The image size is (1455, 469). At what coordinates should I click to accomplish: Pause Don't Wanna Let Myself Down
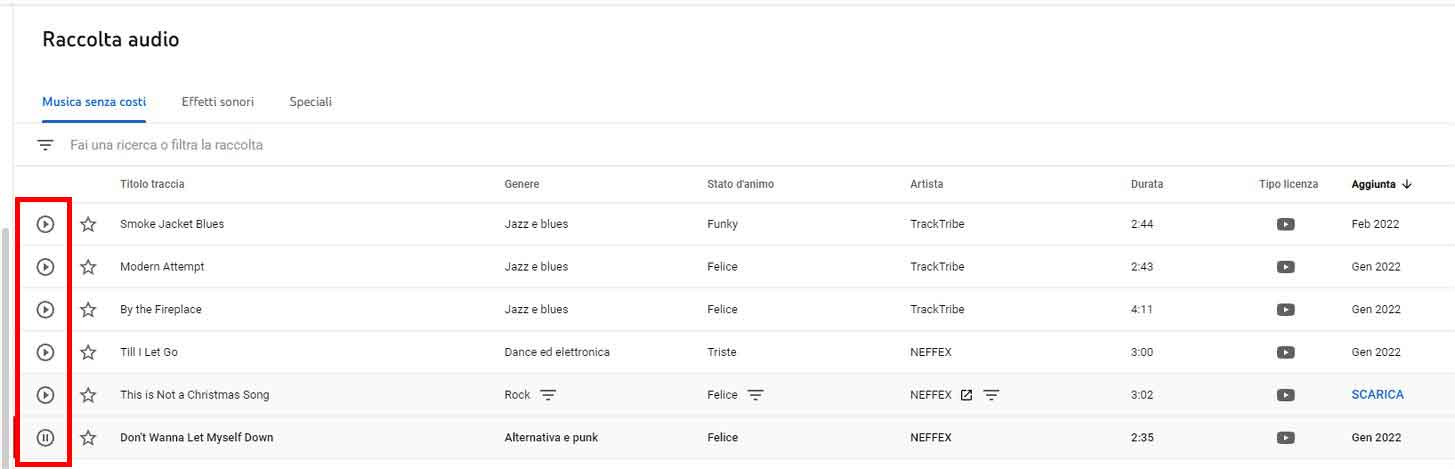click(x=45, y=437)
